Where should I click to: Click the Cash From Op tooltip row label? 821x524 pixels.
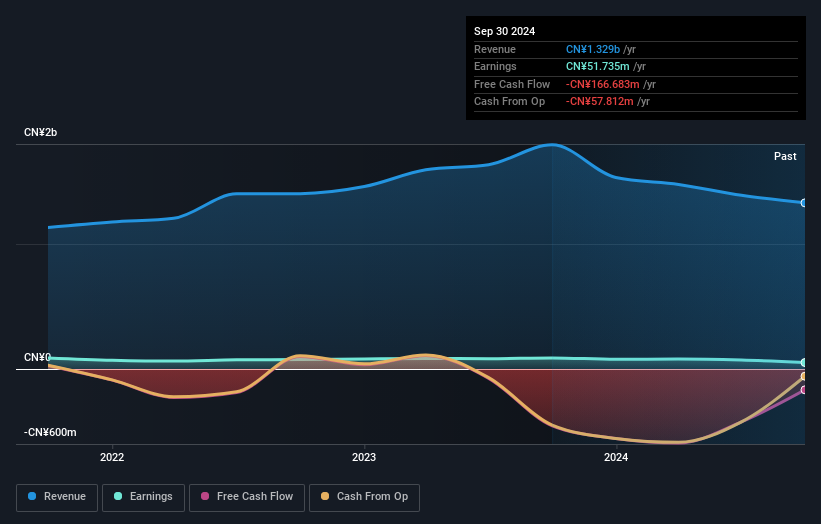tap(509, 102)
